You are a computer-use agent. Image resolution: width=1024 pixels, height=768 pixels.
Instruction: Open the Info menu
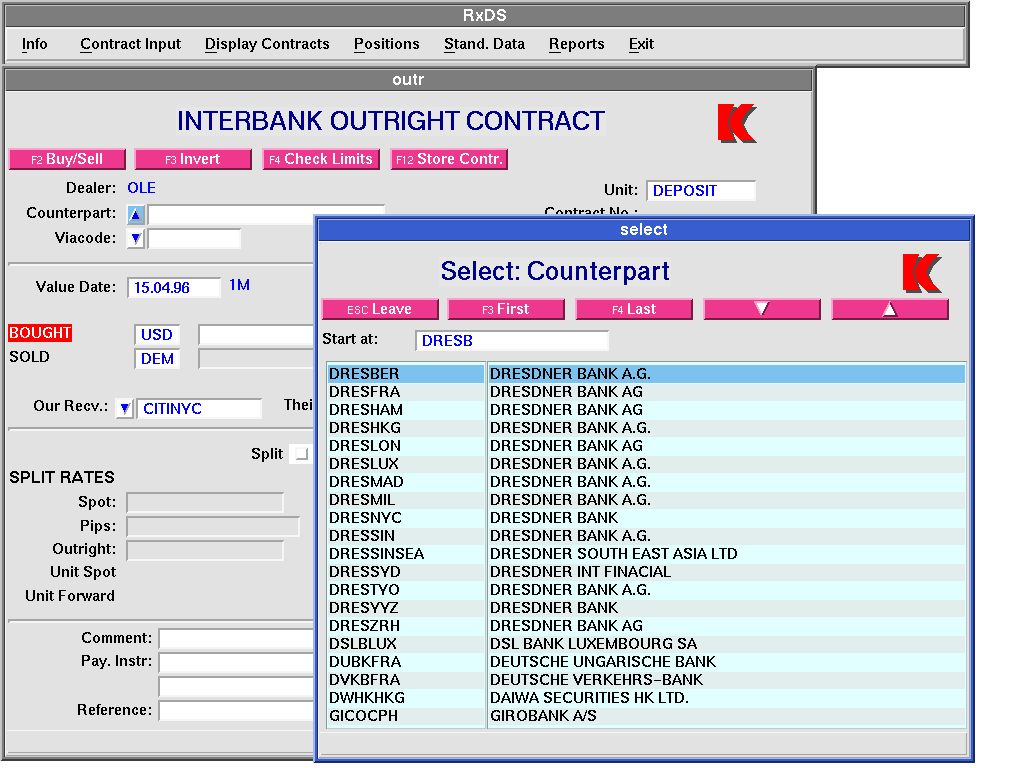click(x=35, y=44)
